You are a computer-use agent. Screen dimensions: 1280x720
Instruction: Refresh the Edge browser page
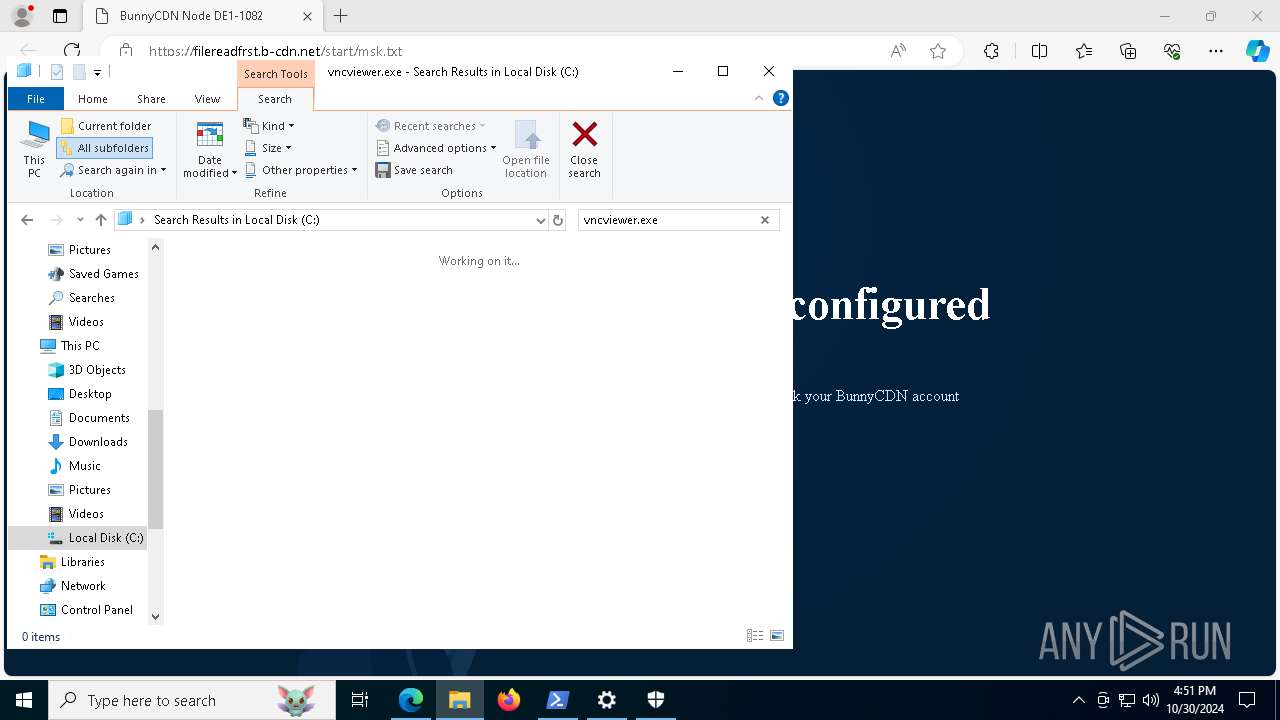coord(72,51)
